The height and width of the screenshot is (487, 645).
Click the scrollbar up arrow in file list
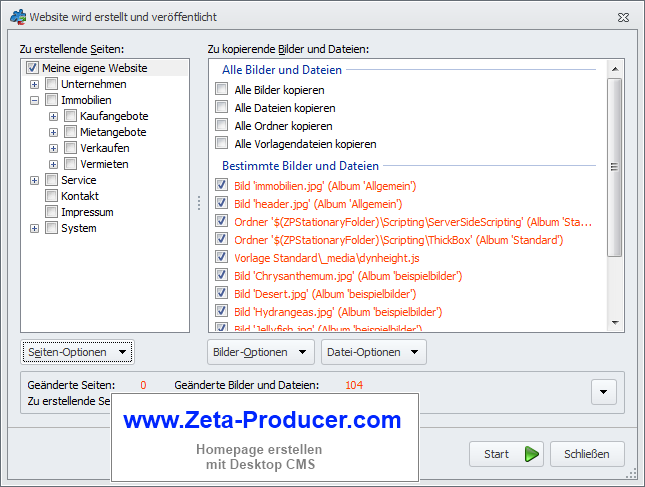[x=615, y=69]
